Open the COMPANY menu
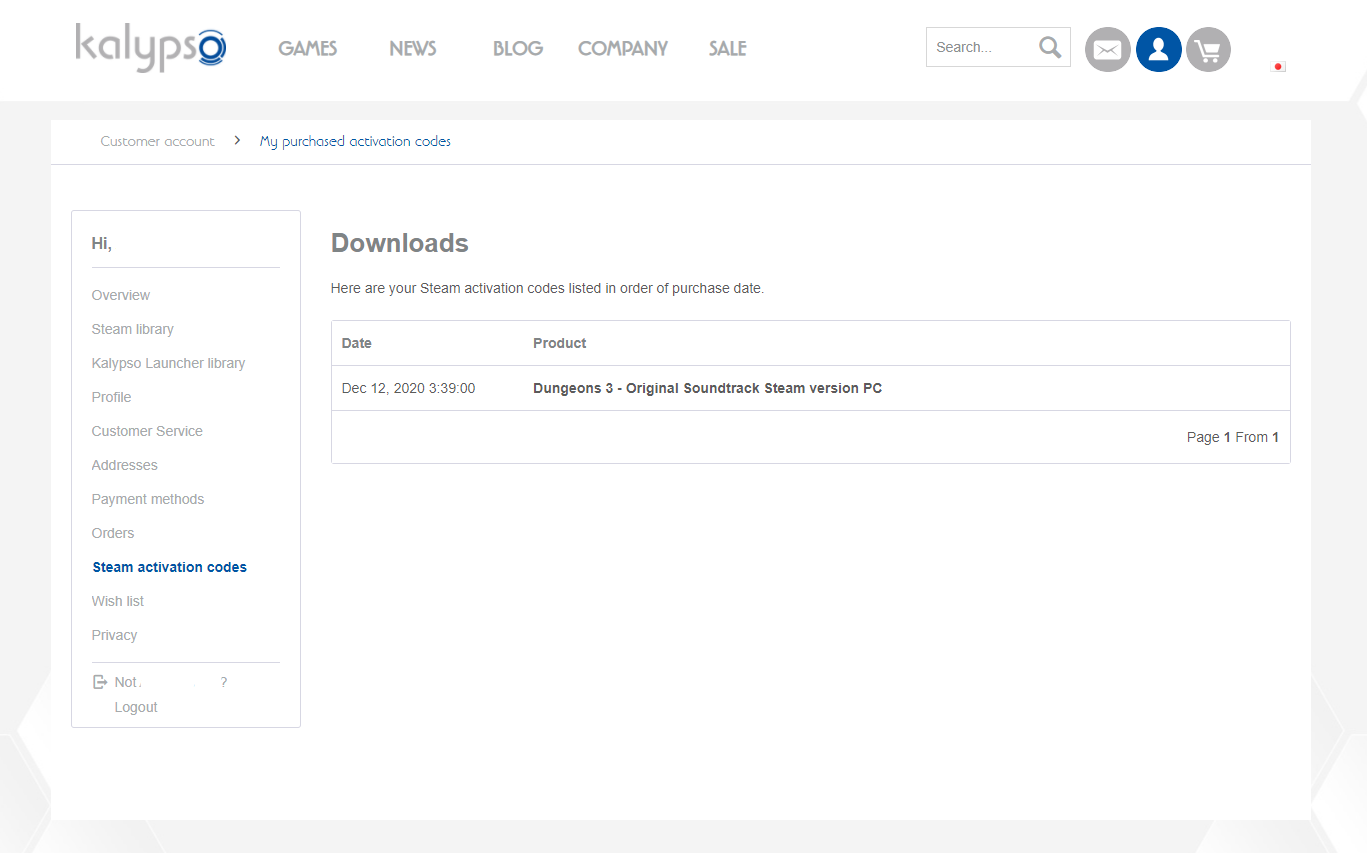This screenshot has width=1367, height=853. [623, 48]
